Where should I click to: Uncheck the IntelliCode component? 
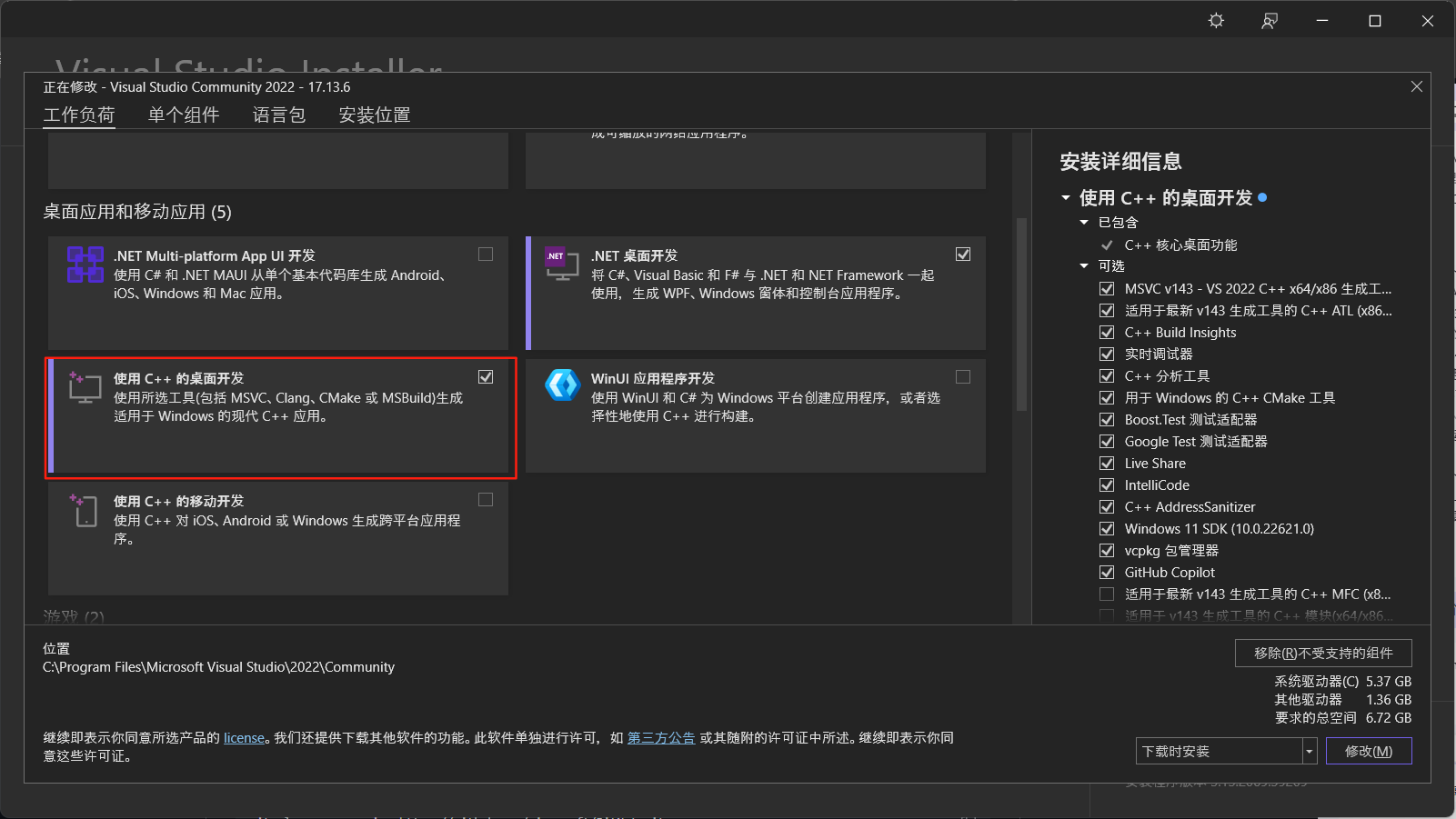(x=1107, y=485)
